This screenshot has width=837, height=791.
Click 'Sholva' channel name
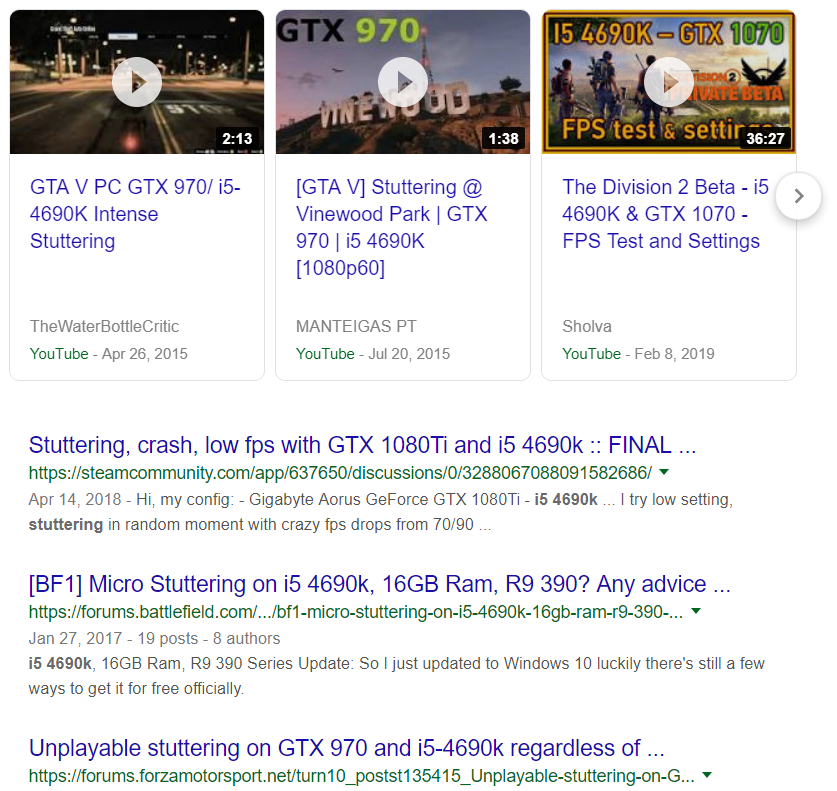pos(587,326)
